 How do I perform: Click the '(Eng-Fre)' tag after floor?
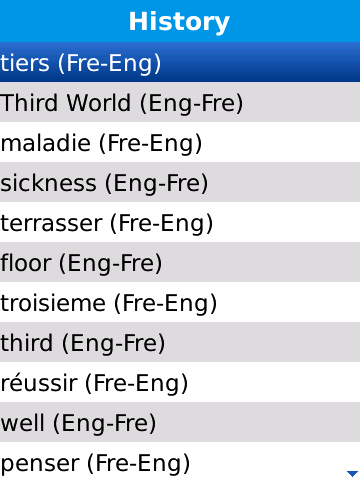pyautogui.click(x=111, y=264)
